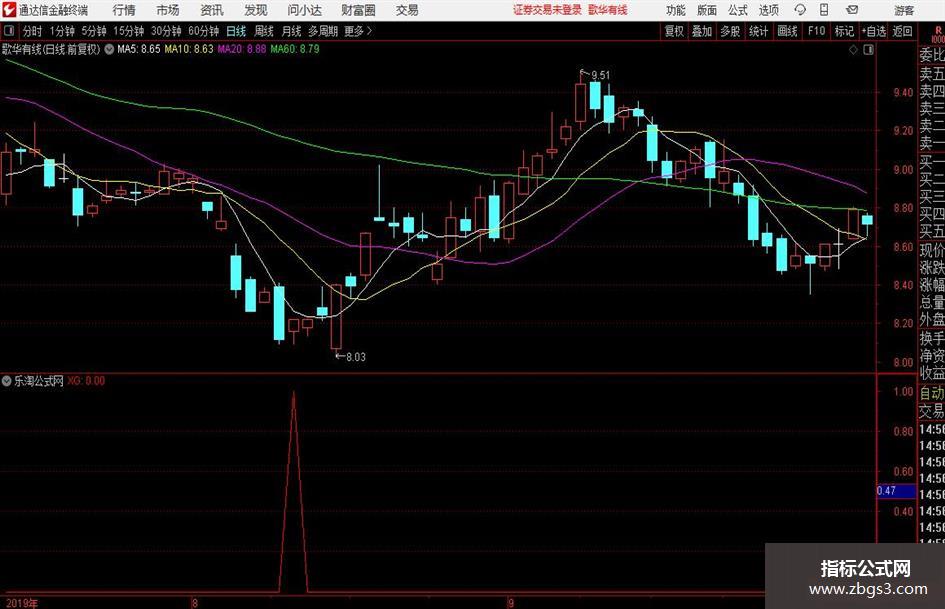
Task: Switch to 1分钟 period tab
Action: 61,31
